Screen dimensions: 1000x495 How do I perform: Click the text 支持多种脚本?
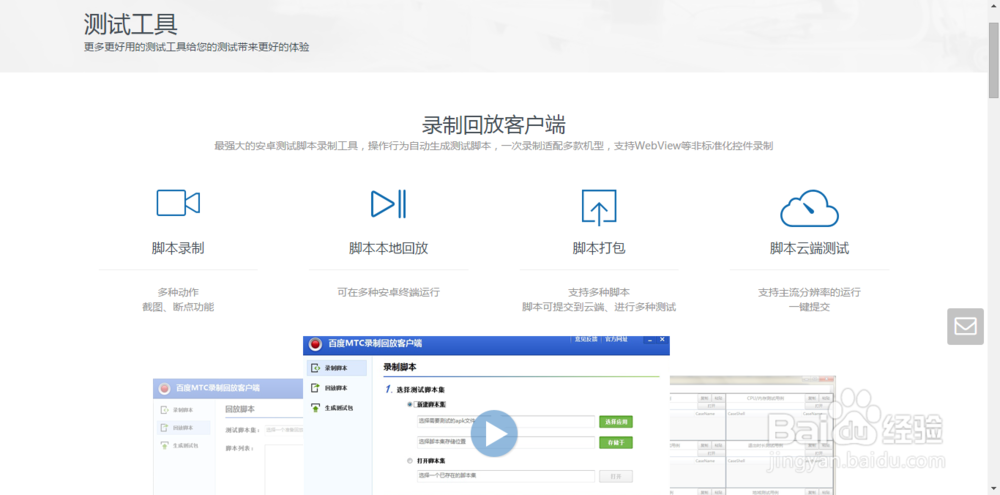pyautogui.click(x=599, y=292)
